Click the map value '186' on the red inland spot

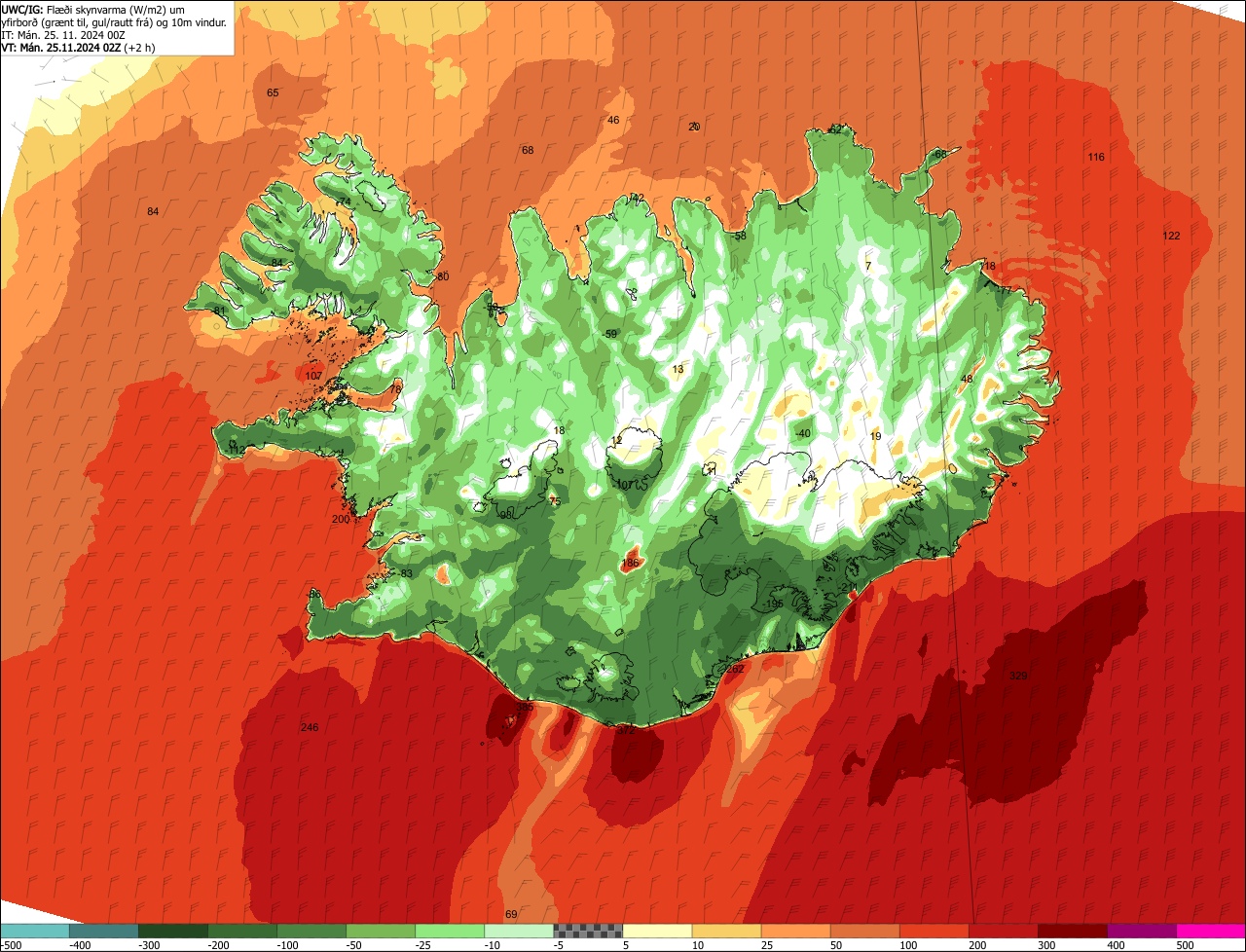[x=630, y=563]
